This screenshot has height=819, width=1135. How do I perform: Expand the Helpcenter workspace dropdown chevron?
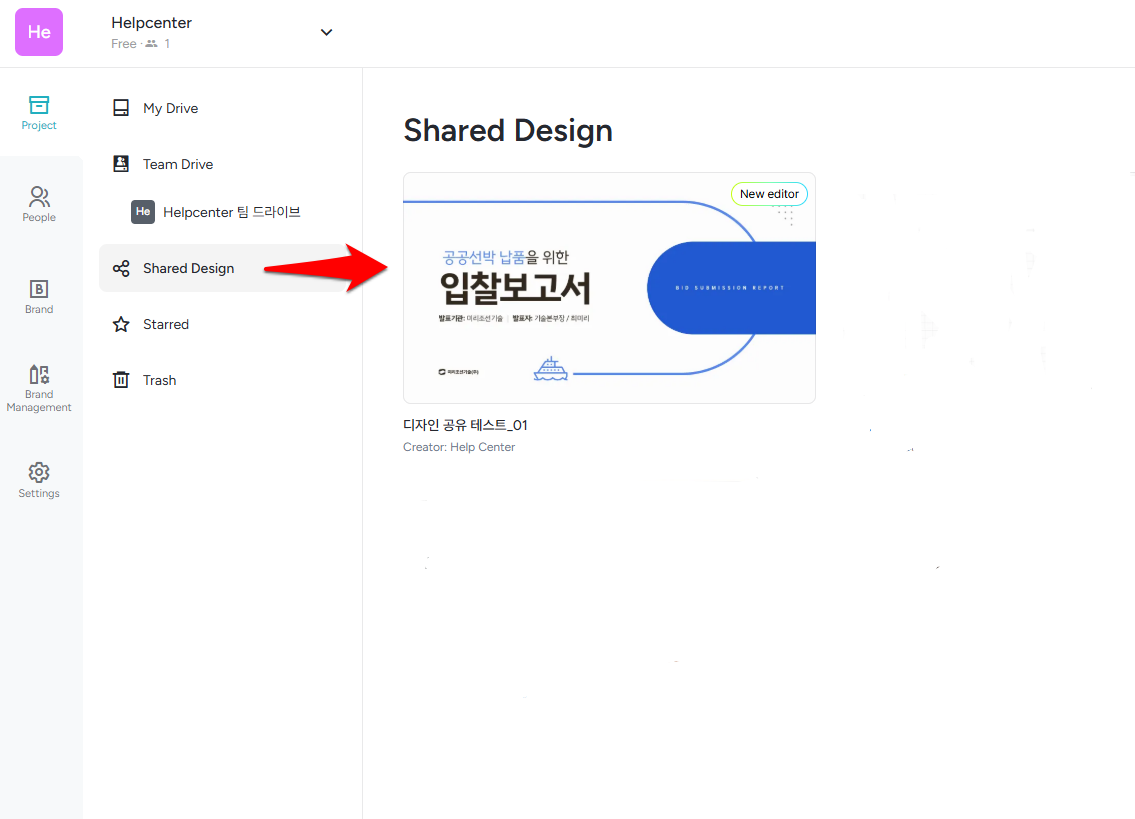[x=326, y=32]
